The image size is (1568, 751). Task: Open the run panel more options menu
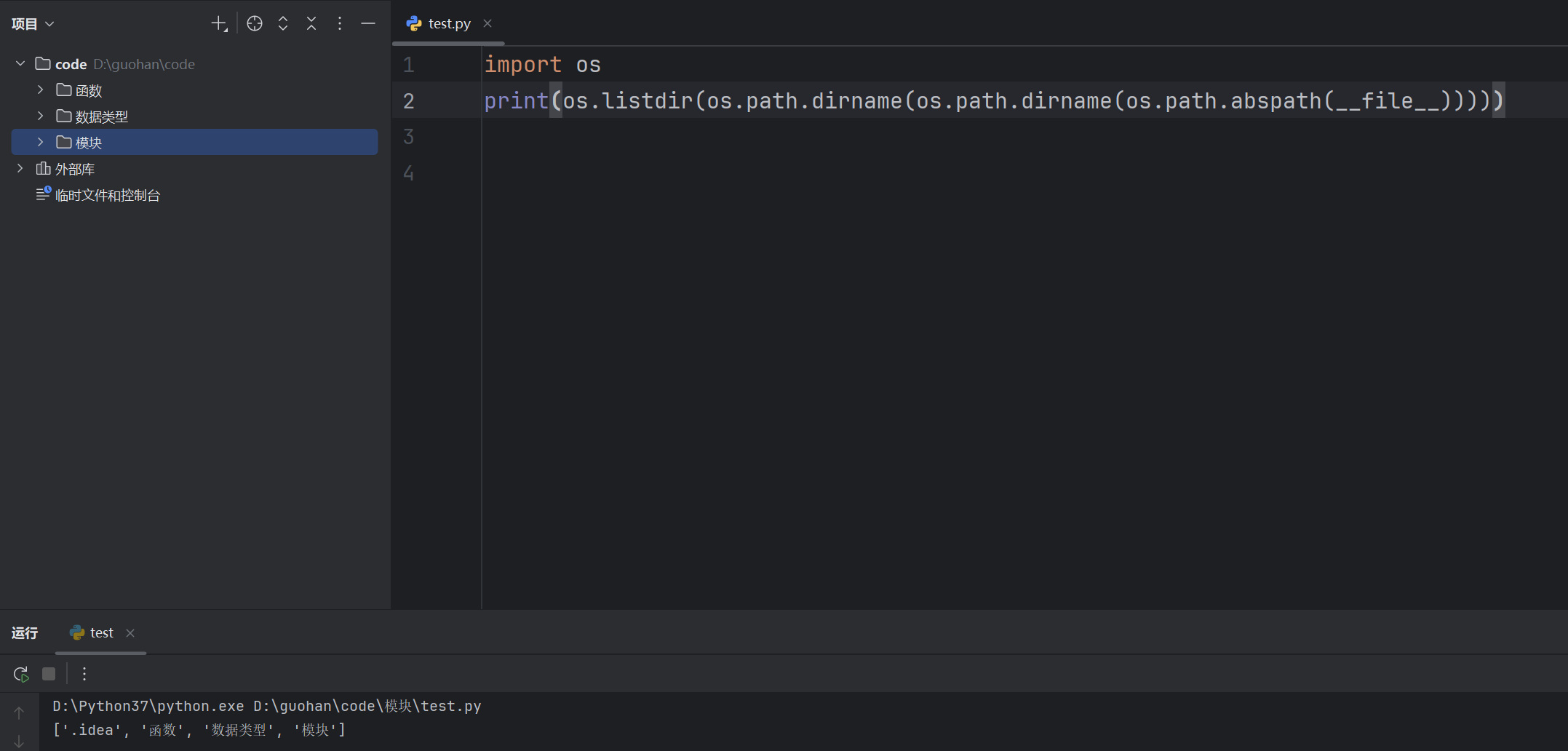(84, 674)
